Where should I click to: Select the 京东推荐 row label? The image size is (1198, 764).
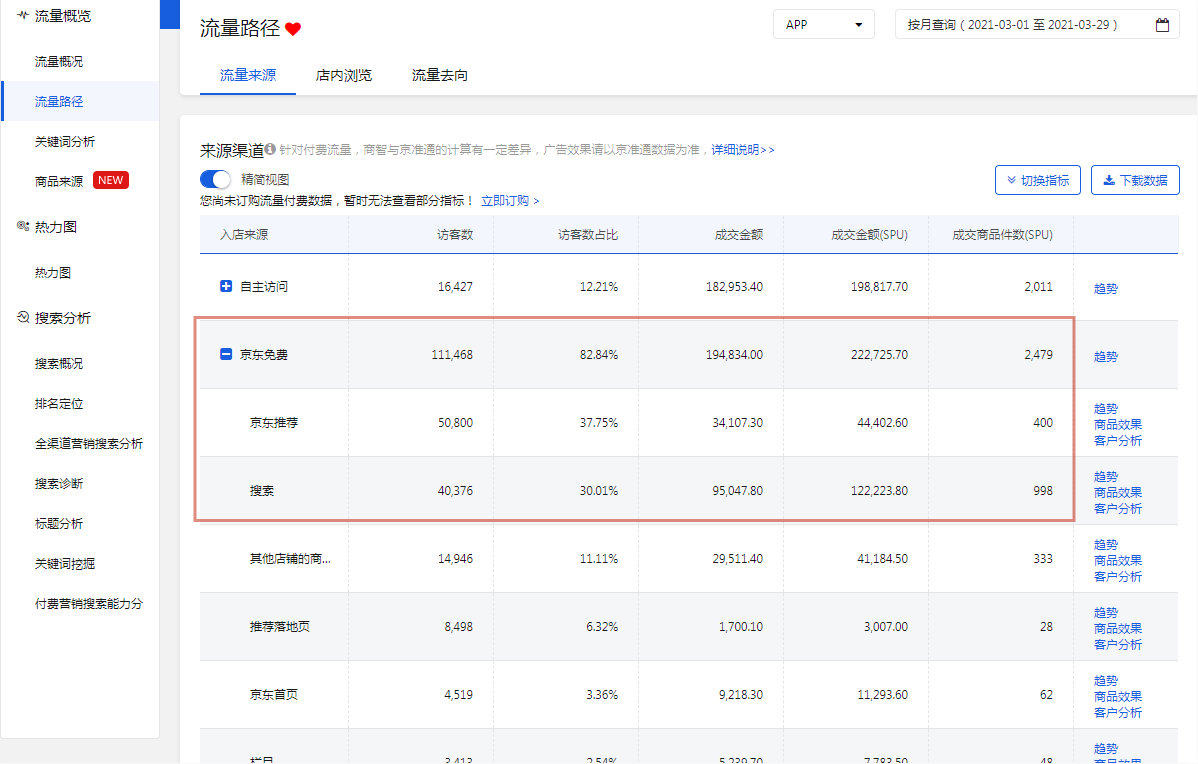coord(274,422)
